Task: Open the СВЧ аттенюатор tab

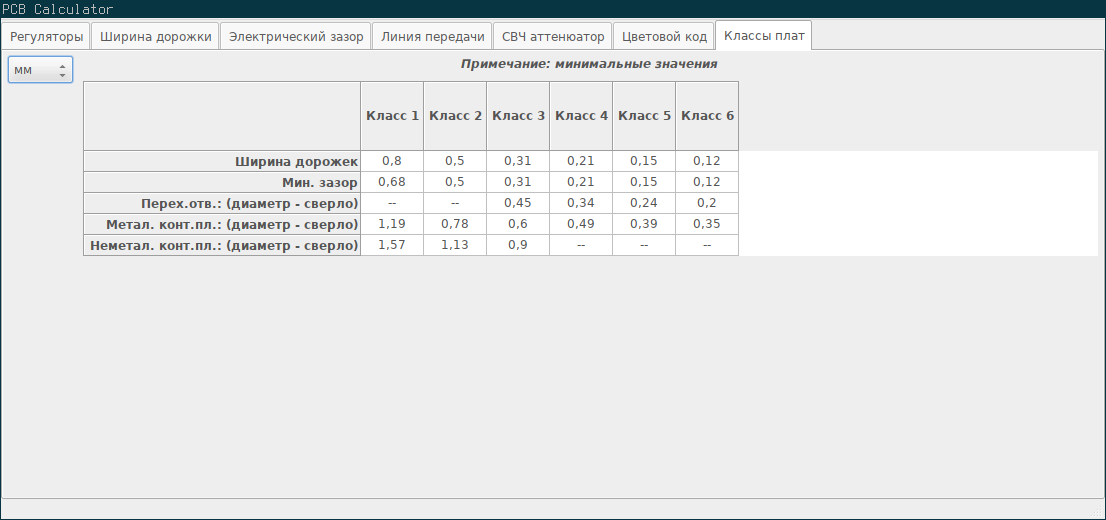Action: click(x=553, y=37)
